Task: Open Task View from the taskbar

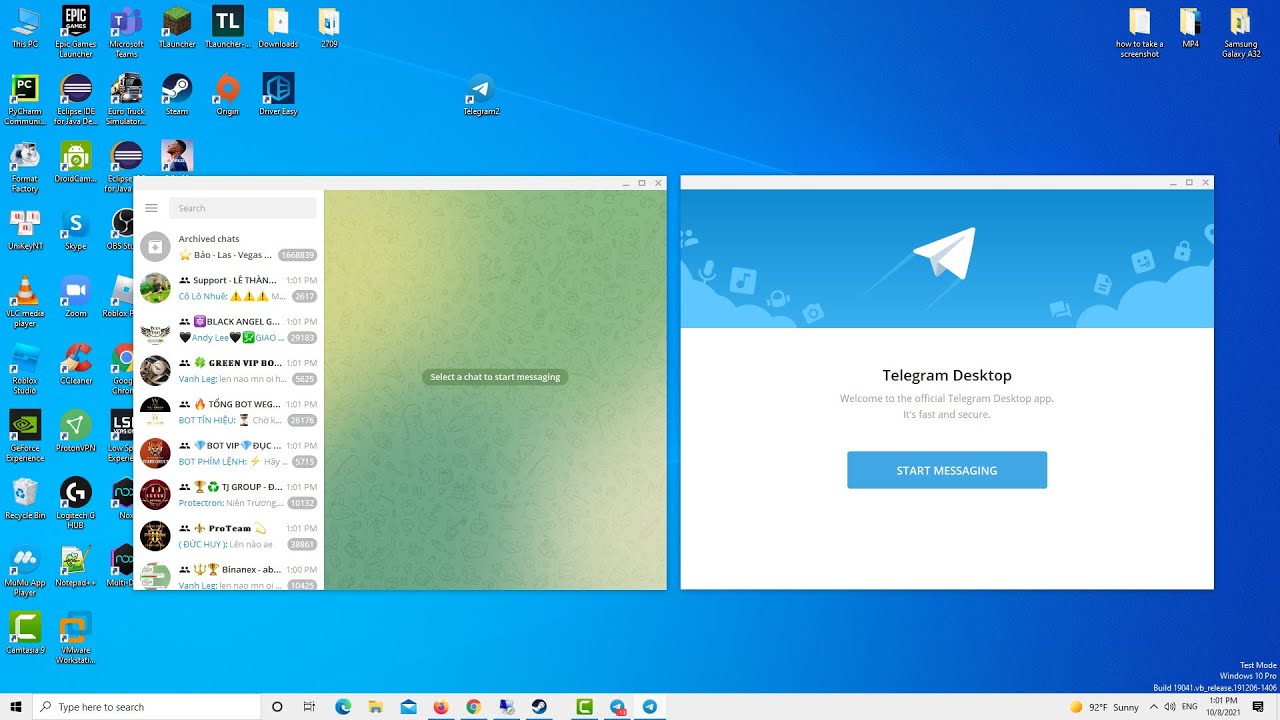Action: click(309, 707)
